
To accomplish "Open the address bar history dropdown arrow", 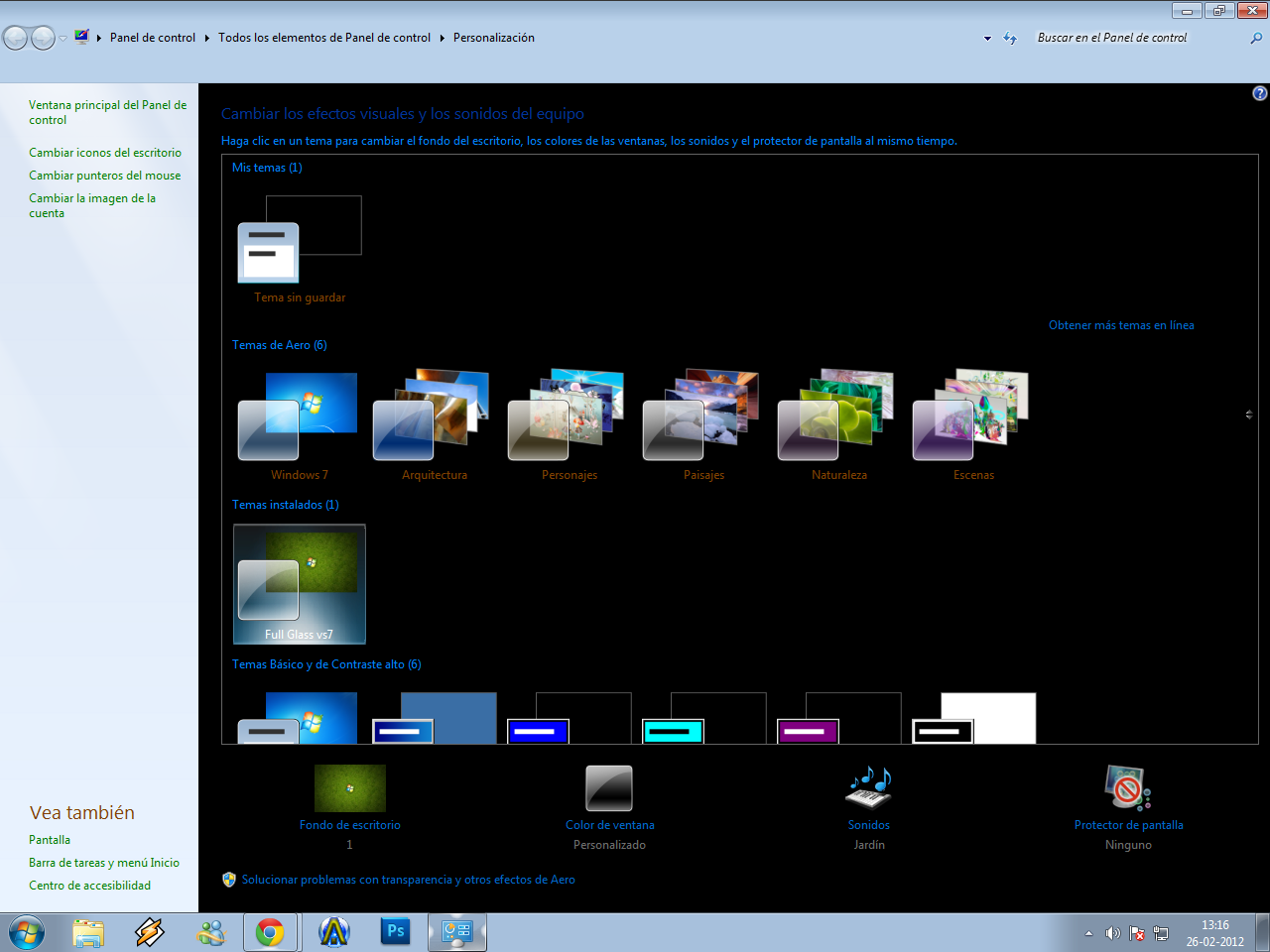I will coord(987,38).
